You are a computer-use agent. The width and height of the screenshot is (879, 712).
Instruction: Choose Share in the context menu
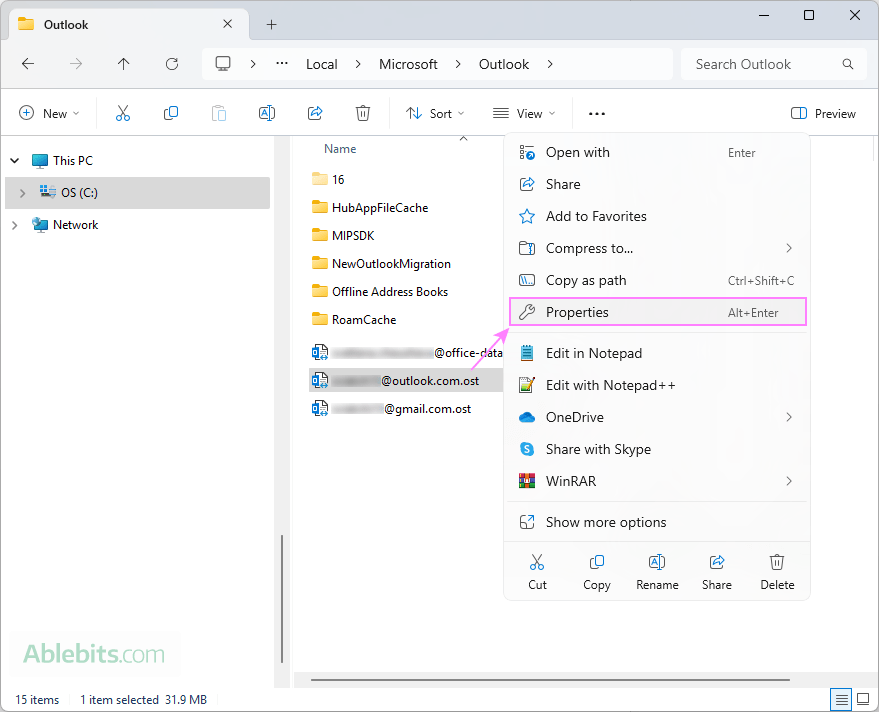click(x=657, y=184)
